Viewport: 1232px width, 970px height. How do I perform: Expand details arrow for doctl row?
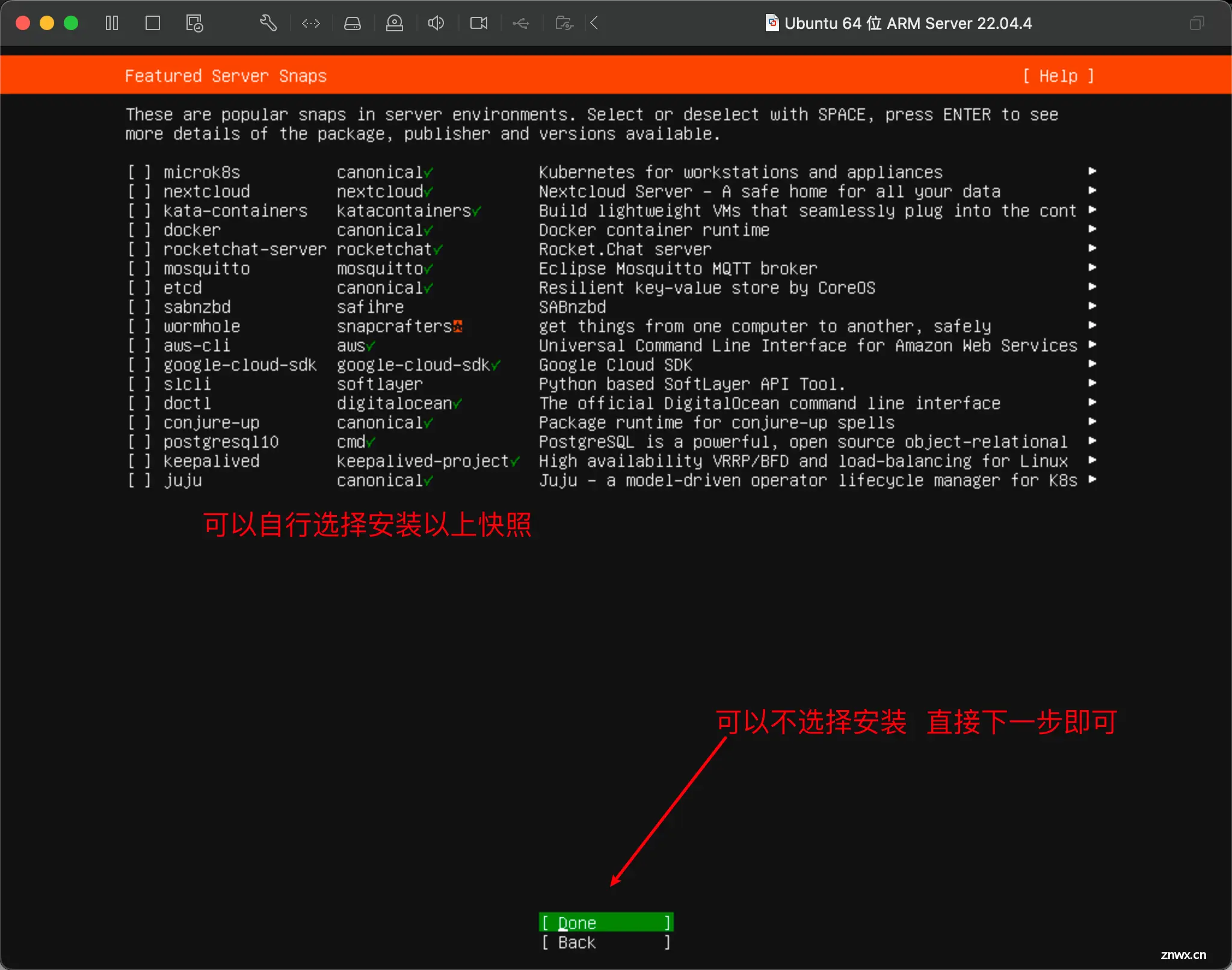click(x=1092, y=402)
